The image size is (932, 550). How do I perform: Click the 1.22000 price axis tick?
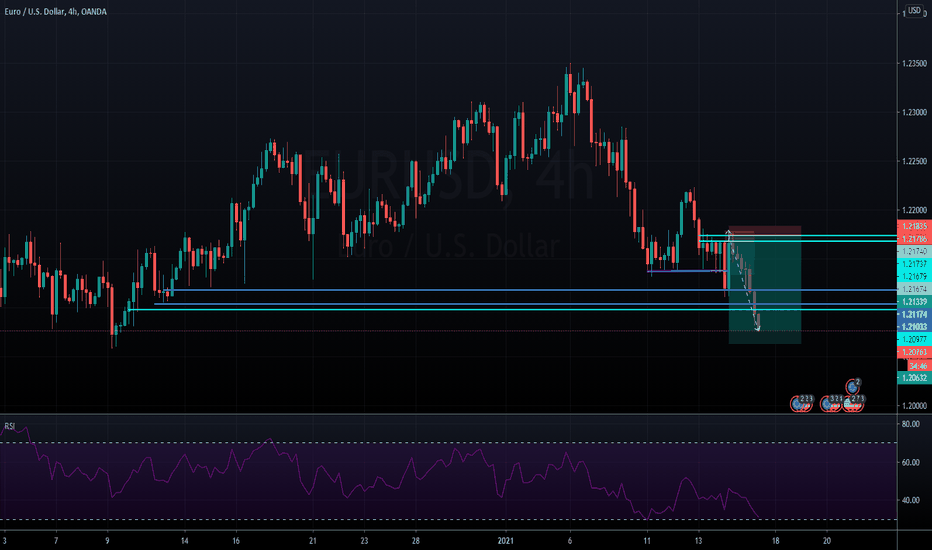[x=914, y=210]
